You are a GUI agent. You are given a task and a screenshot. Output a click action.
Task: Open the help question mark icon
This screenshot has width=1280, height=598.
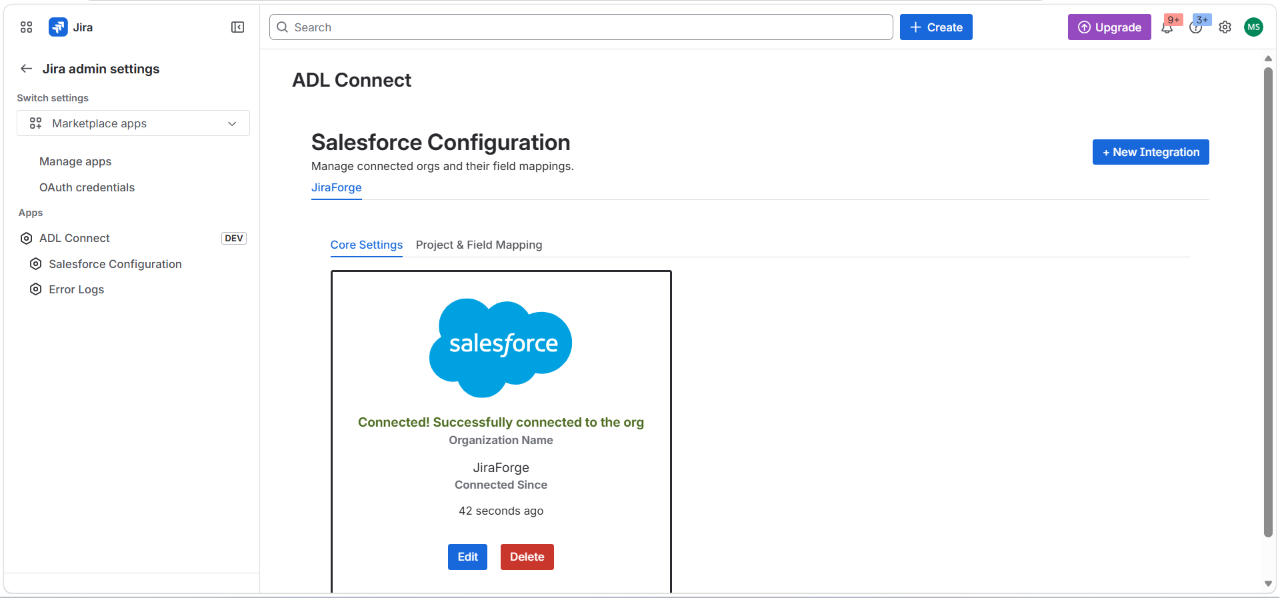click(1196, 27)
